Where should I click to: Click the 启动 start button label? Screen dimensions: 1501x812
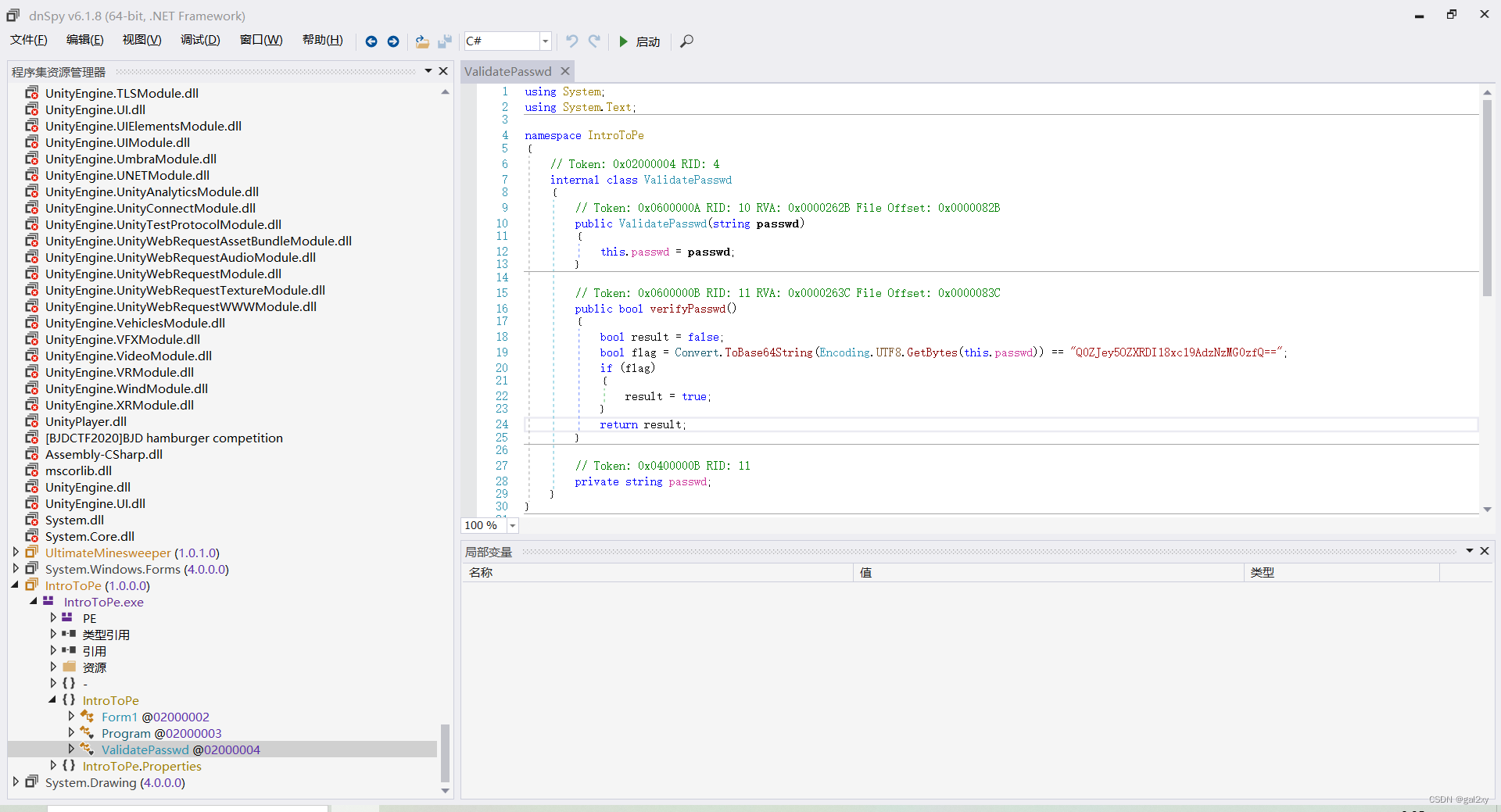[648, 42]
